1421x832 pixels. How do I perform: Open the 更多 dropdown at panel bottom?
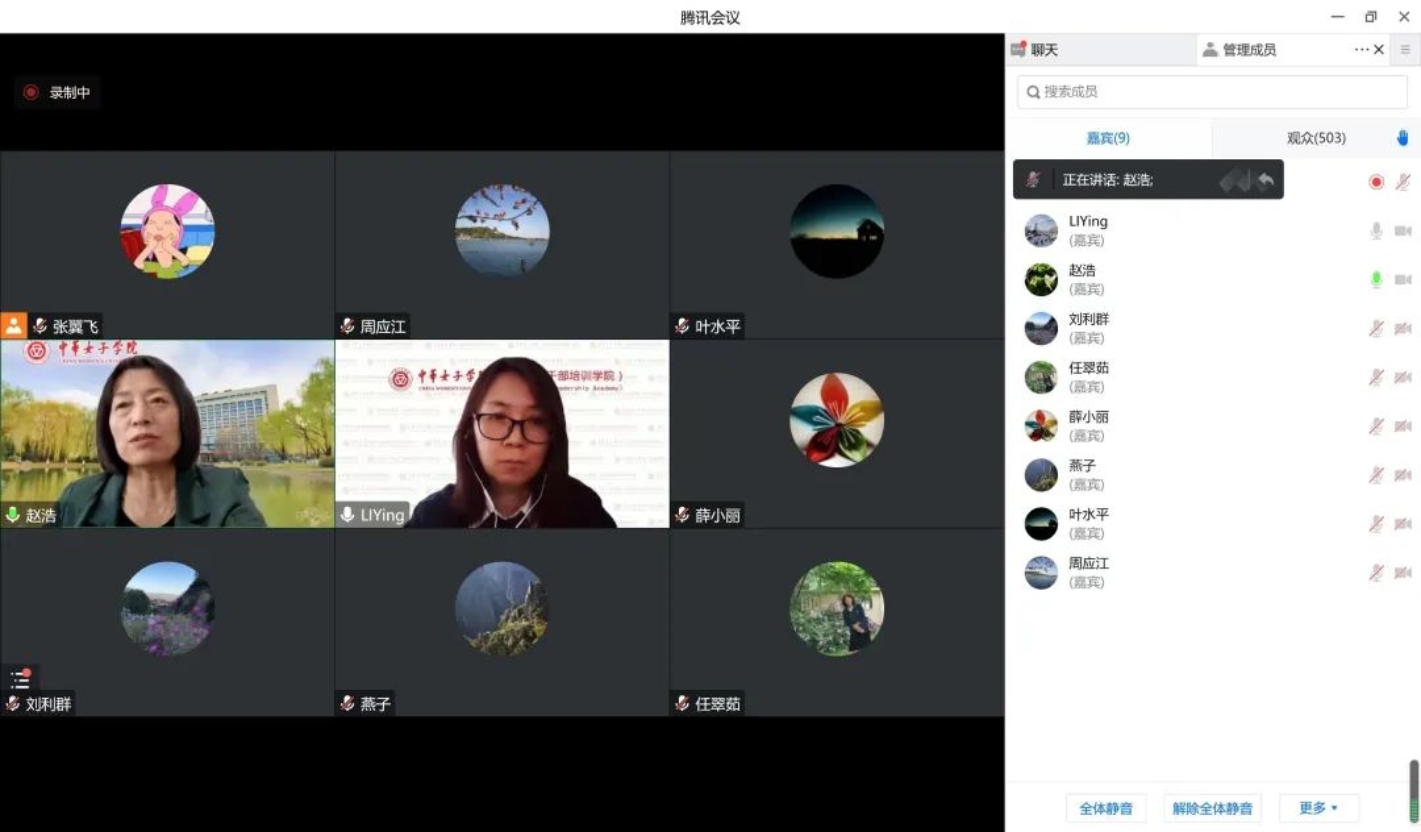1318,808
